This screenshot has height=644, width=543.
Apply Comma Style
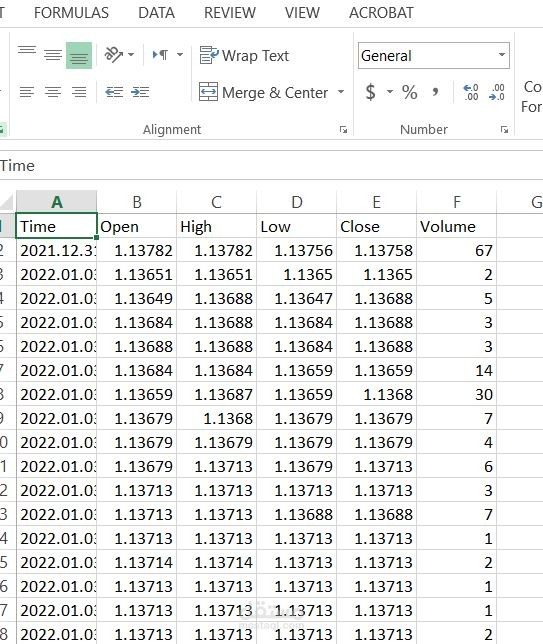[x=435, y=92]
